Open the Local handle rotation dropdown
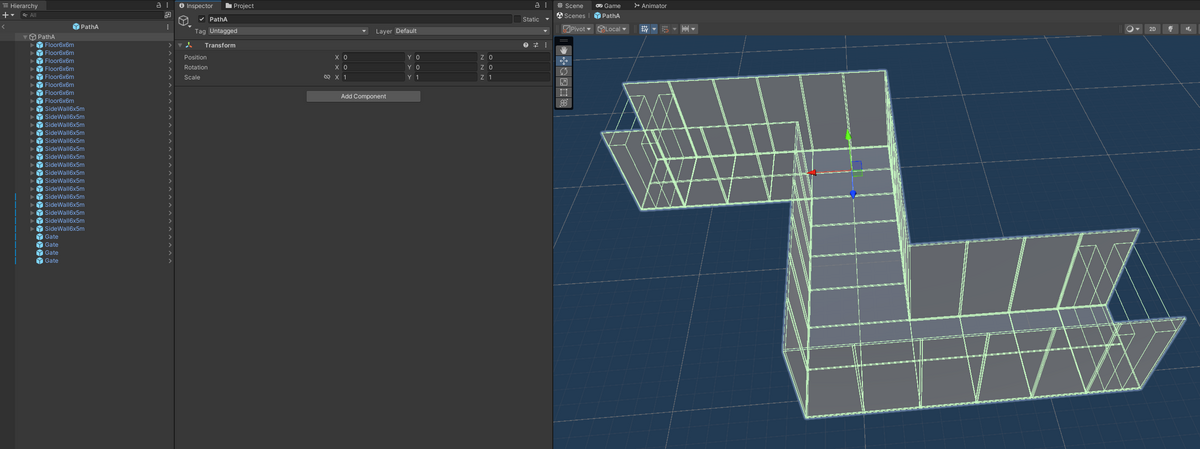This screenshot has width=1200, height=449. click(x=611, y=29)
